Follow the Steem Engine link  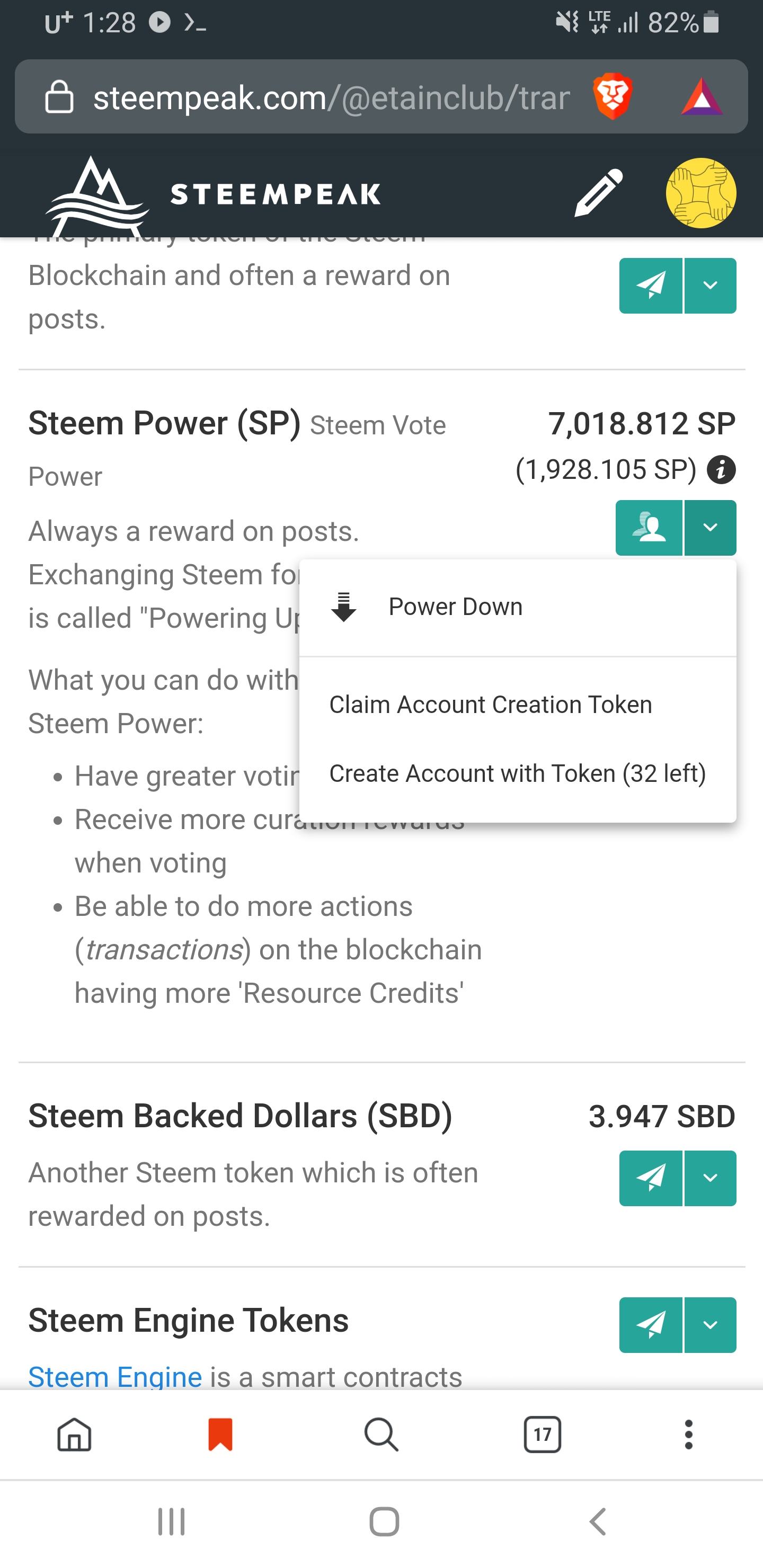pyautogui.click(x=114, y=1376)
